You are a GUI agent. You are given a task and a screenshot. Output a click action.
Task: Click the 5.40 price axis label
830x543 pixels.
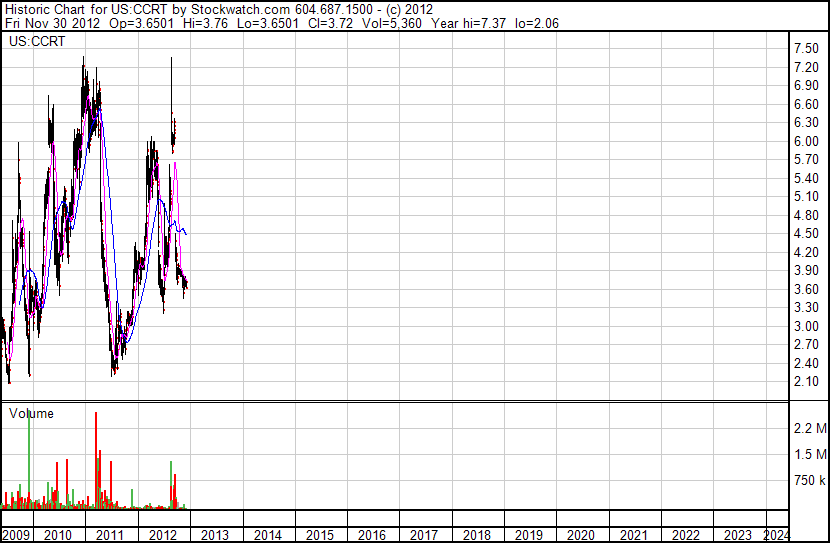pos(806,178)
